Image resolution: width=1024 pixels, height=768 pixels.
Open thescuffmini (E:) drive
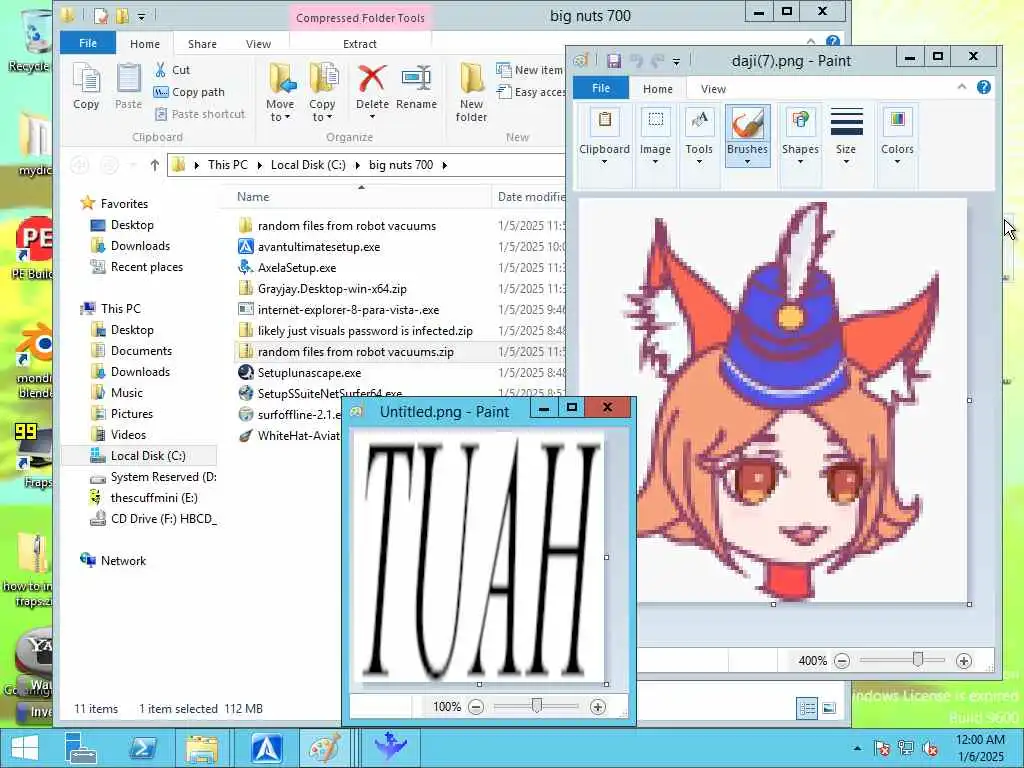pos(153,498)
